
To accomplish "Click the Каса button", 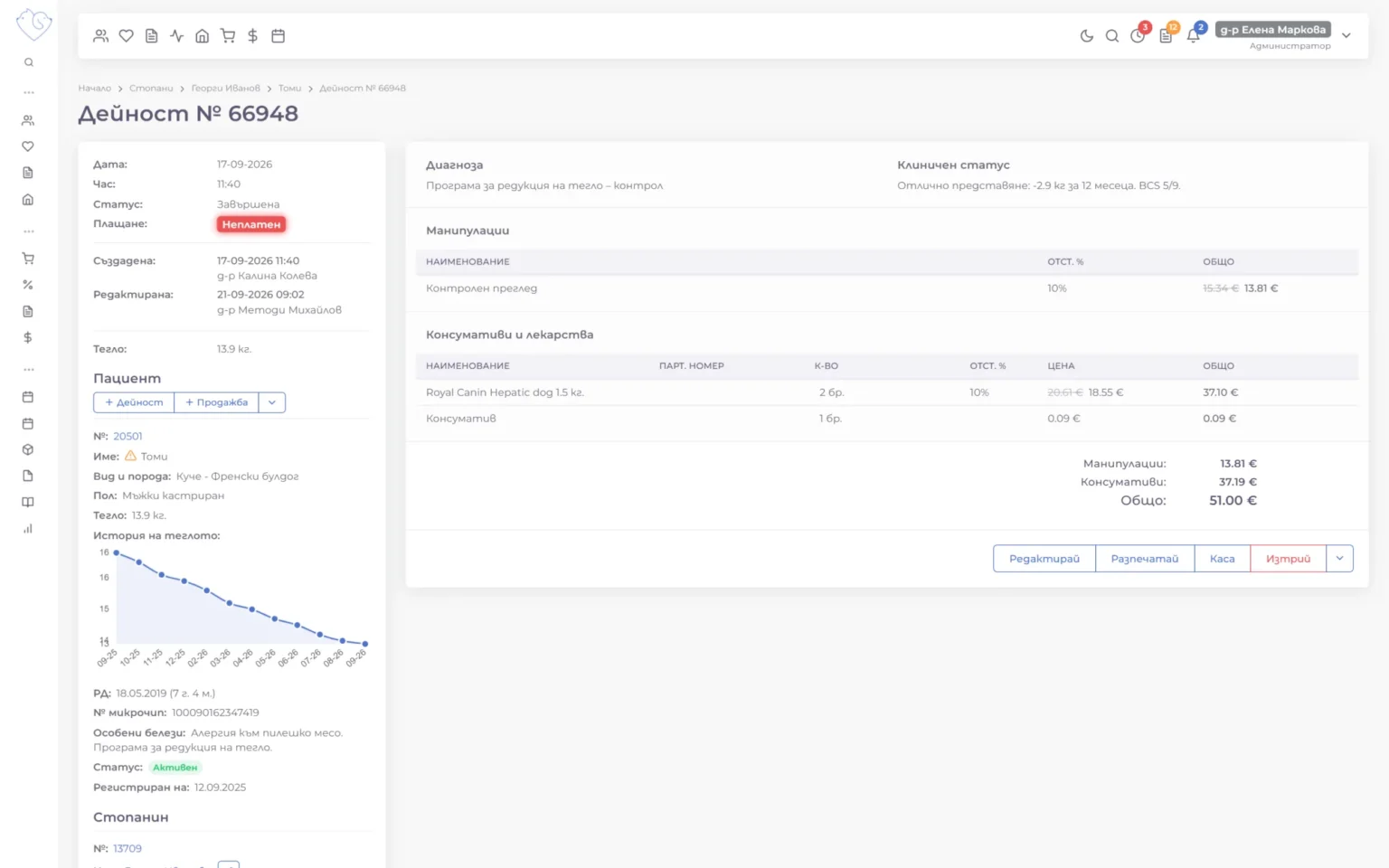I will [1223, 559].
